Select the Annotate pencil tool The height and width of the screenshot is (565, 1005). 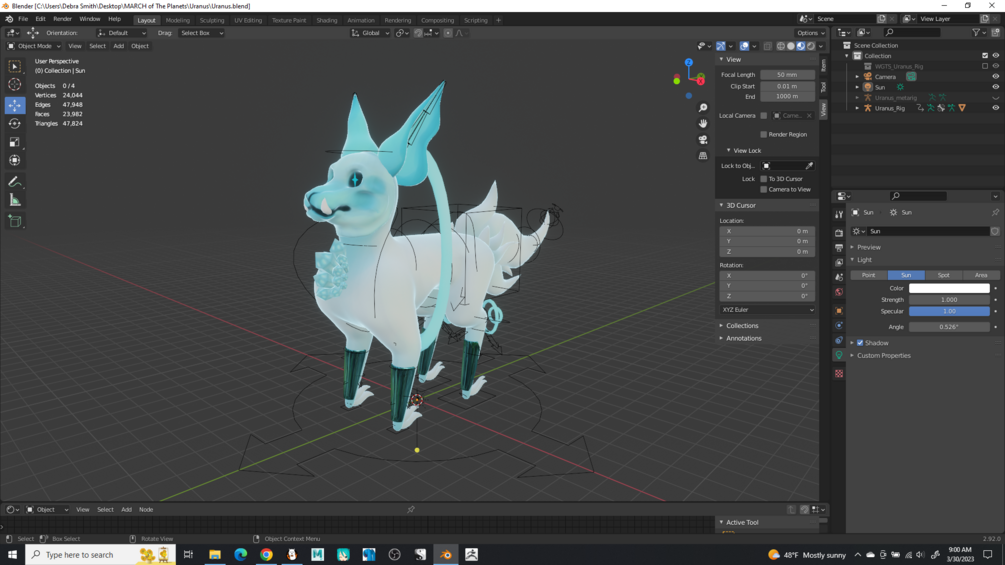coord(15,182)
